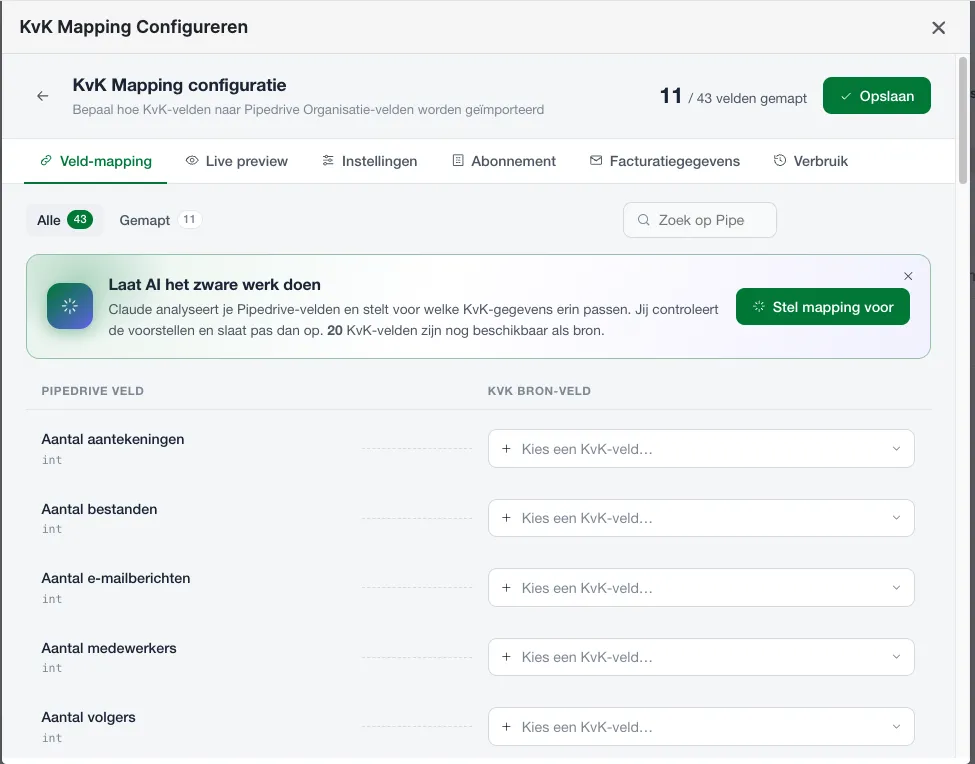Select the Aantal medewerkers field label
Viewport: 975px width, 764px height.
pyautogui.click(x=109, y=648)
